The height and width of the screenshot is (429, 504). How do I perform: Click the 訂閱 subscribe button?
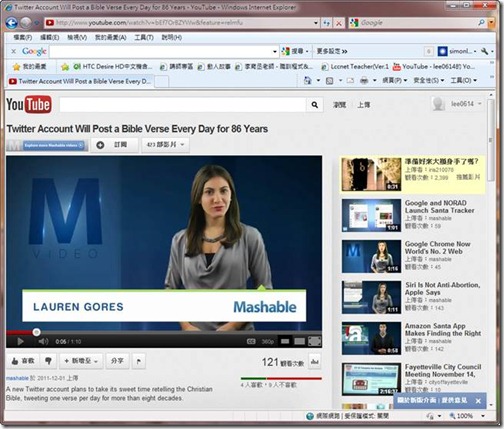click(x=115, y=145)
